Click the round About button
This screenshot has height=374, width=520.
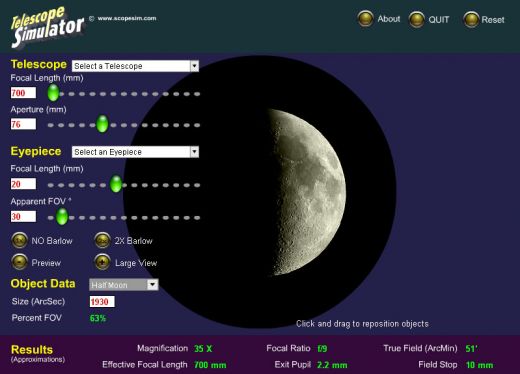(365, 18)
